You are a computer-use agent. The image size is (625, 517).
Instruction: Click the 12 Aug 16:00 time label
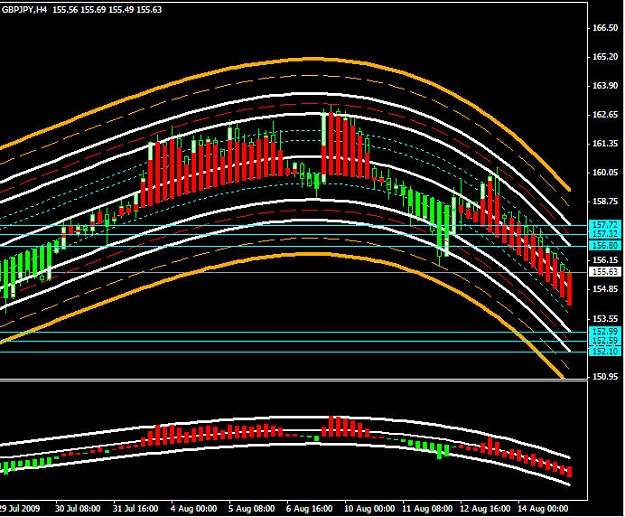click(x=485, y=509)
